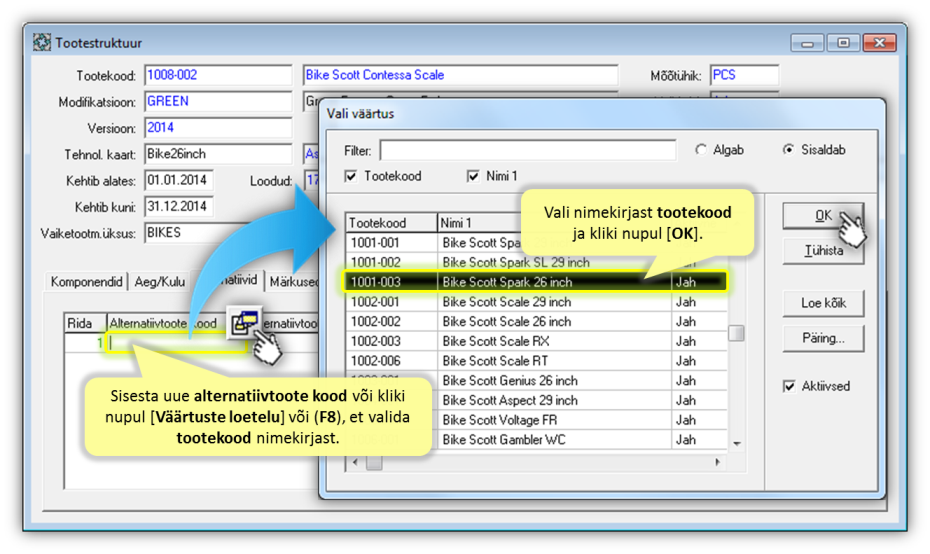Image resolution: width=930 pixels, height=554 pixels.
Task: Close the Tootestruktuur window
Action: 879,43
